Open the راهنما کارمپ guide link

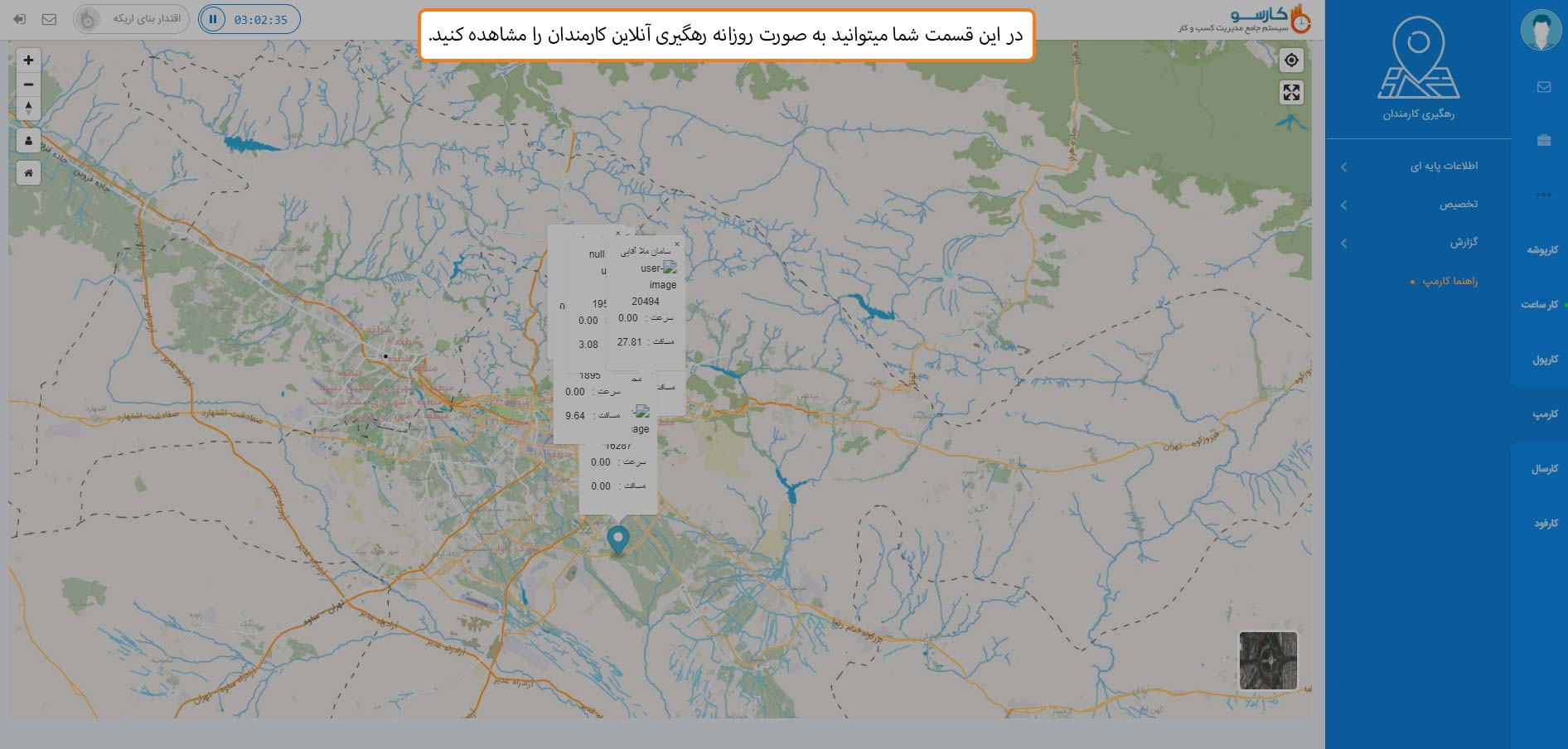[1449, 282]
